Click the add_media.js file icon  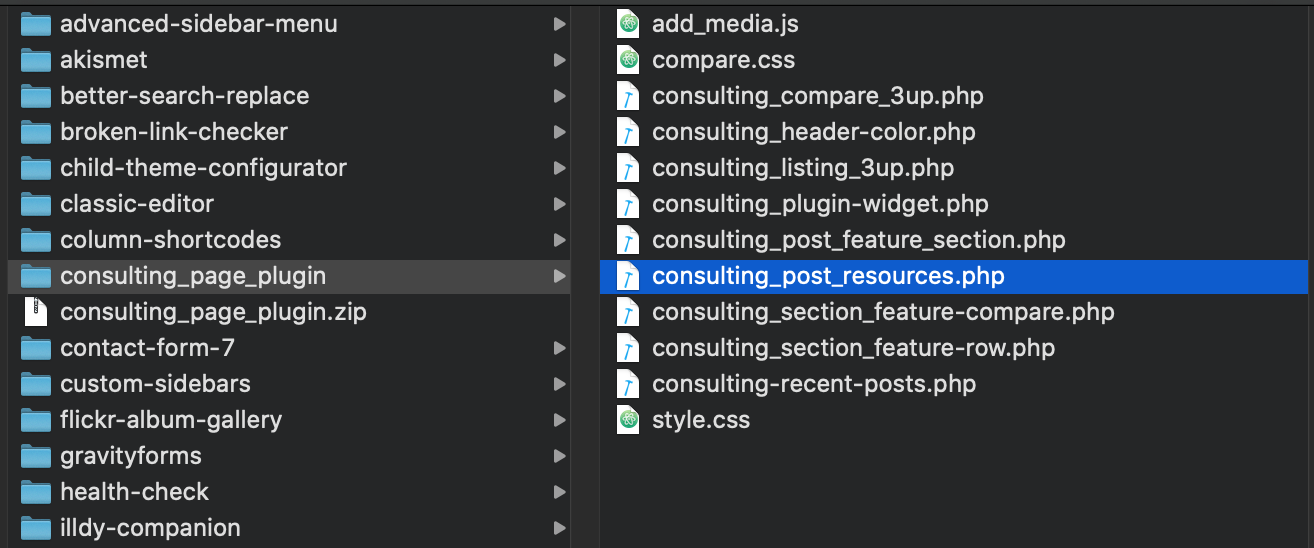click(x=627, y=24)
